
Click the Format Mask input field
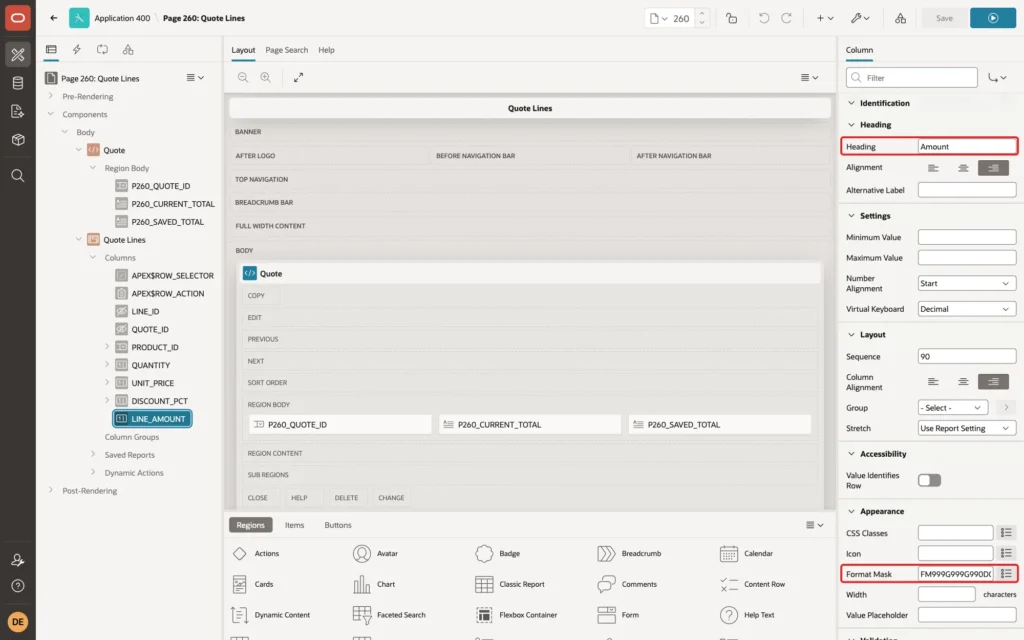click(955, 574)
